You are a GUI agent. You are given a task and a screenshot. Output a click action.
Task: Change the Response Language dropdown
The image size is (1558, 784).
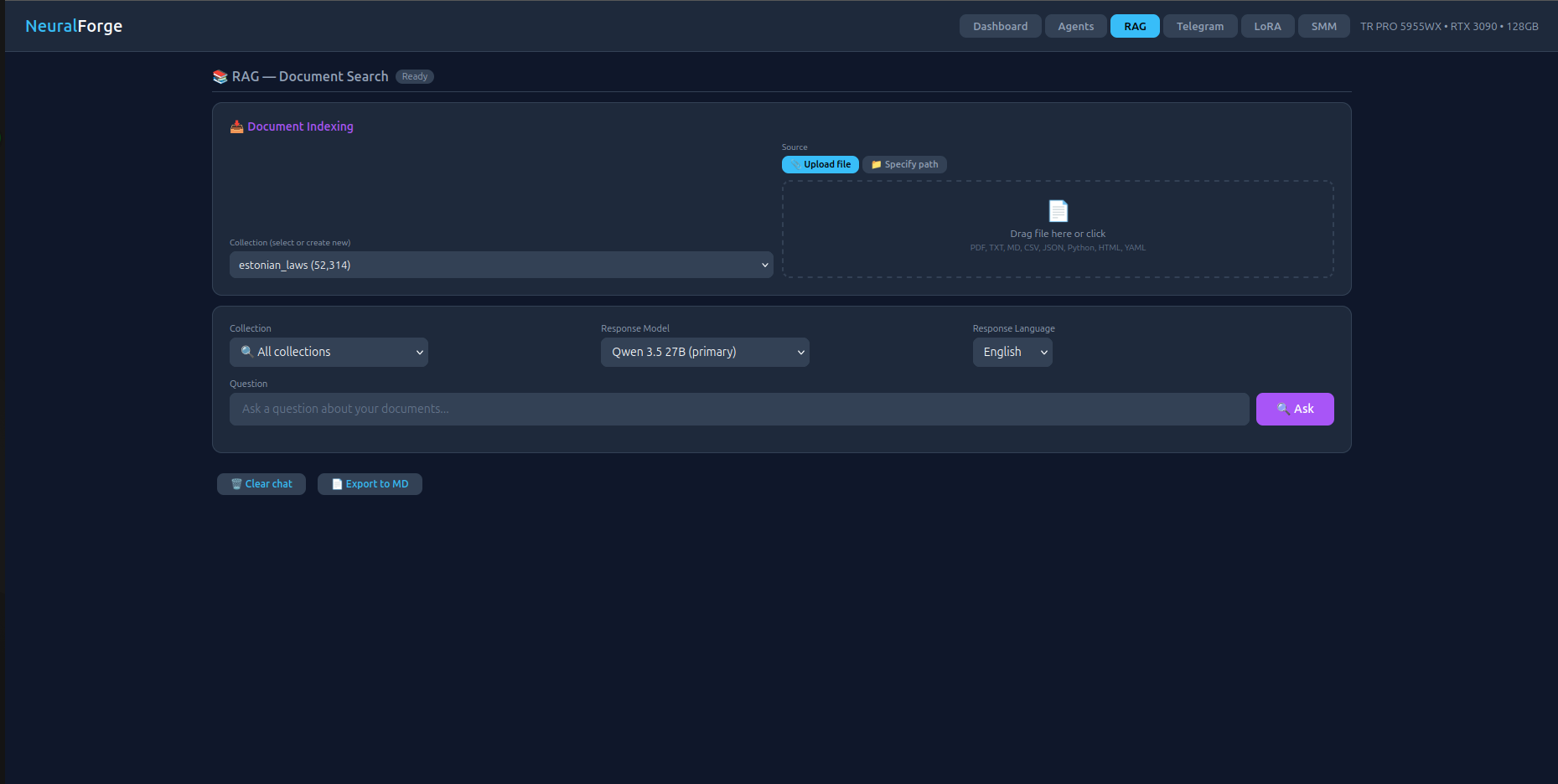[1012, 352]
